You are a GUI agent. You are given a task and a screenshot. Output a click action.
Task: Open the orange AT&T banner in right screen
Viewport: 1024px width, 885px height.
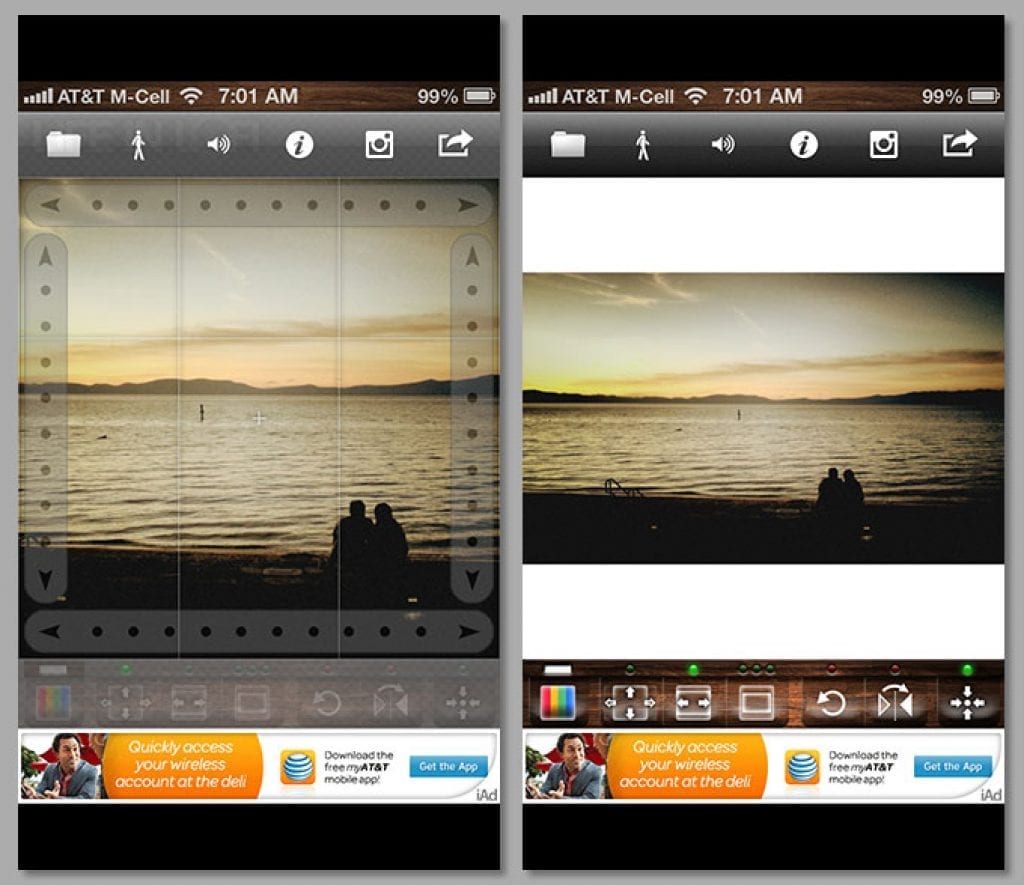686,765
